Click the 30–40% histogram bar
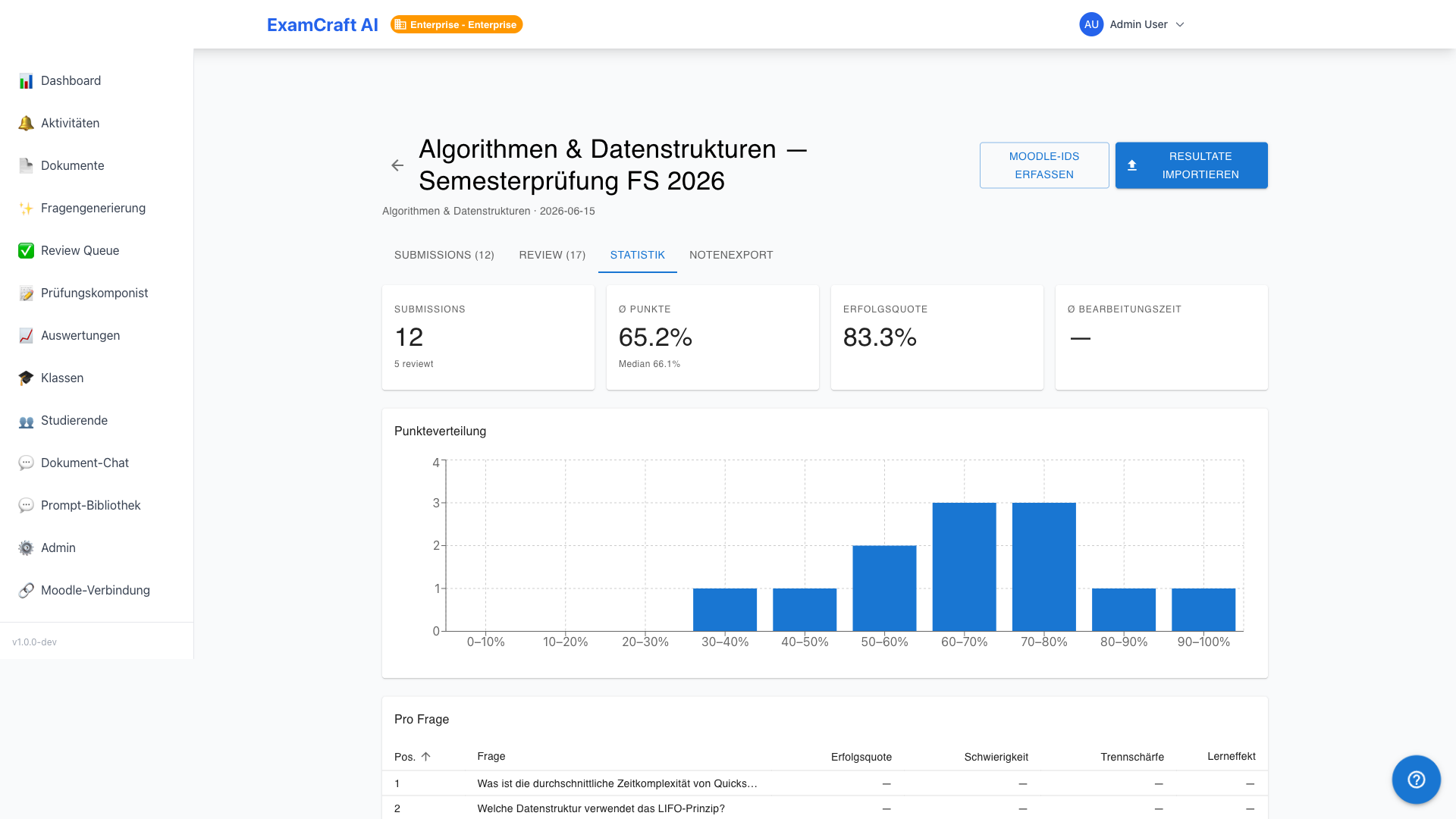The image size is (1456, 819). point(725,610)
